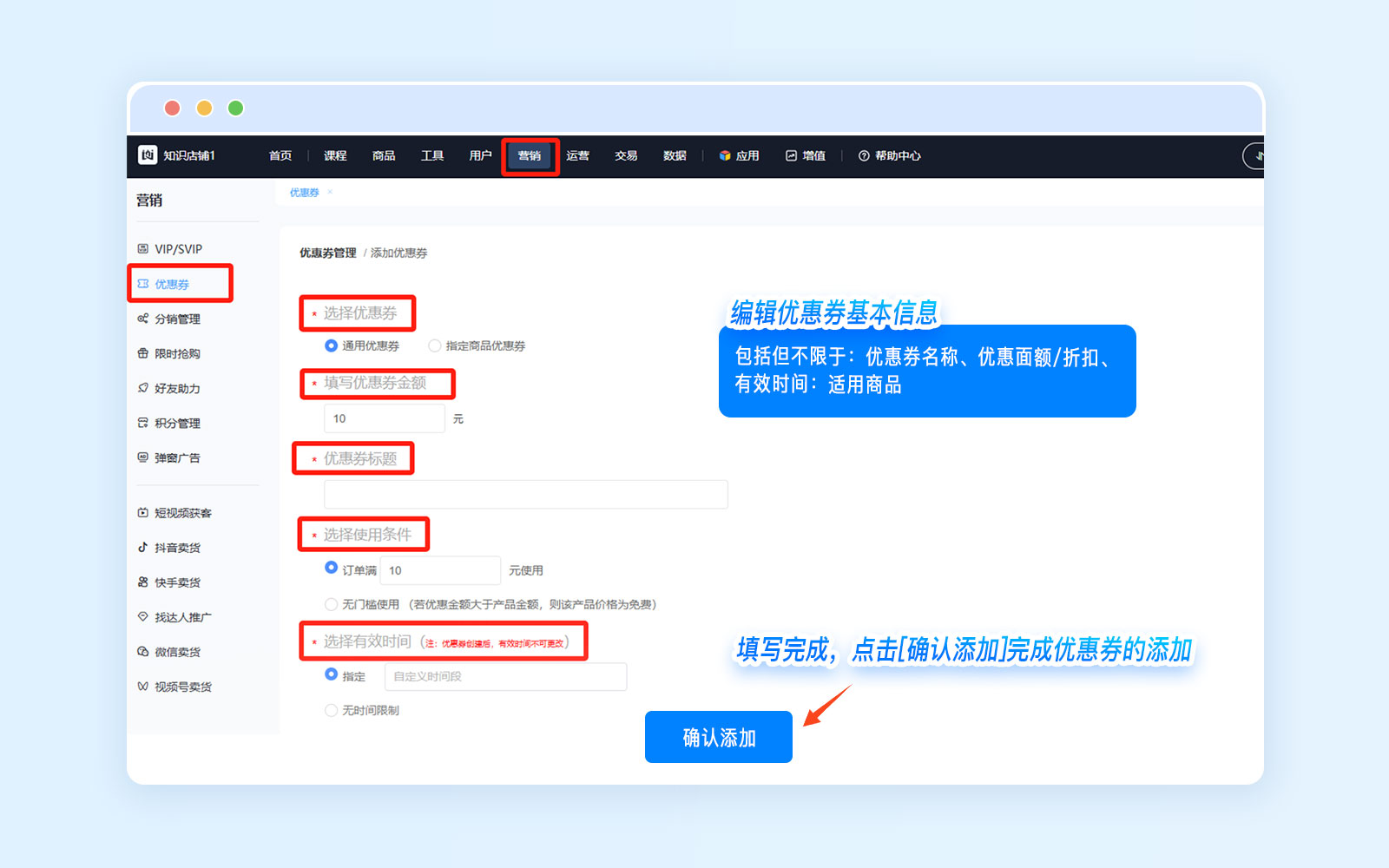Viewport: 1389px width, 868px height.
Task: Choose 订单满 usage condition radio
Action: (331, 568)
